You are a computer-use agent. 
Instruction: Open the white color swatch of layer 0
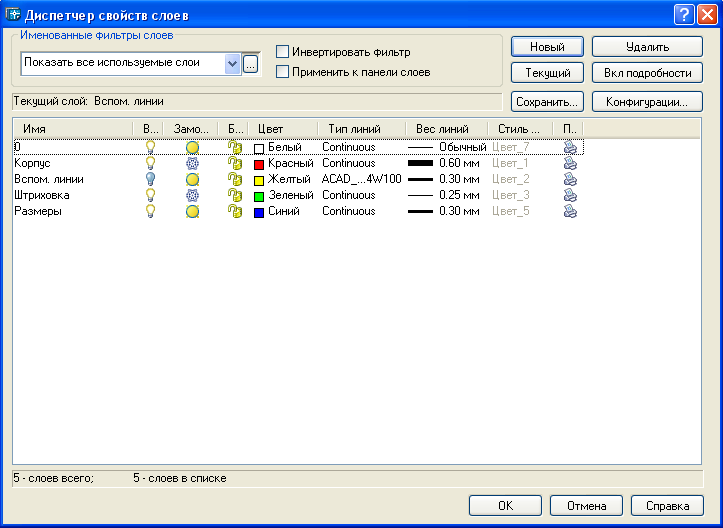click(x=259, y=148)
